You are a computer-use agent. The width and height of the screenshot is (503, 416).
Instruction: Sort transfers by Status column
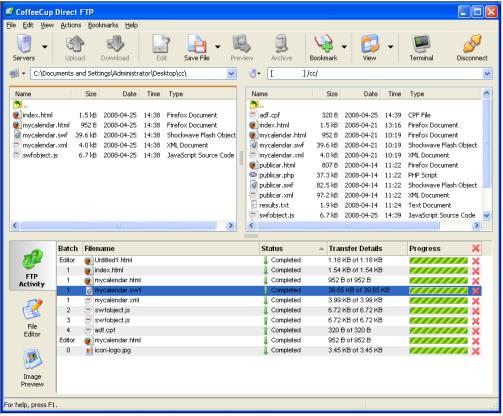(x=293, y=248)
